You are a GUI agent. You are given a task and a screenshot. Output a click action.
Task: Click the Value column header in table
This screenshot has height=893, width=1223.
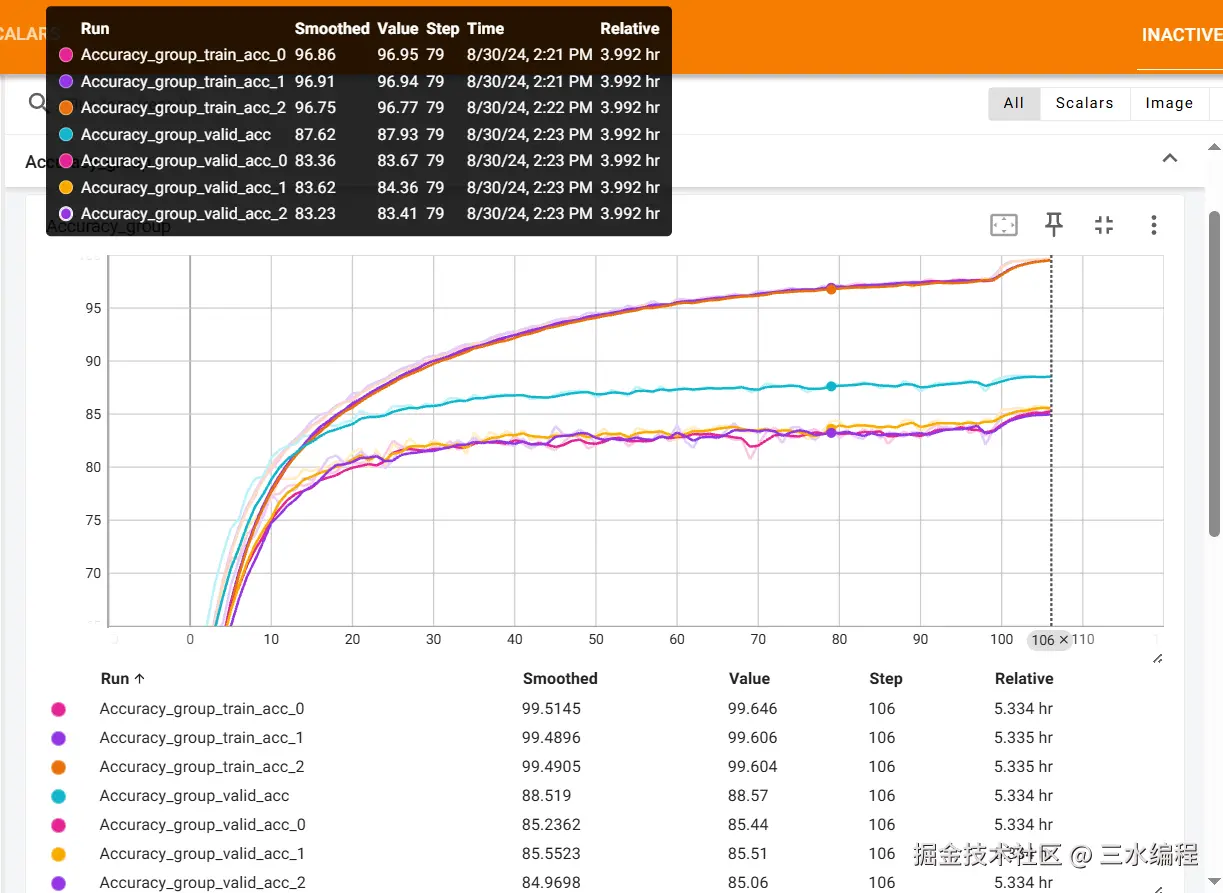coord(749,678)
